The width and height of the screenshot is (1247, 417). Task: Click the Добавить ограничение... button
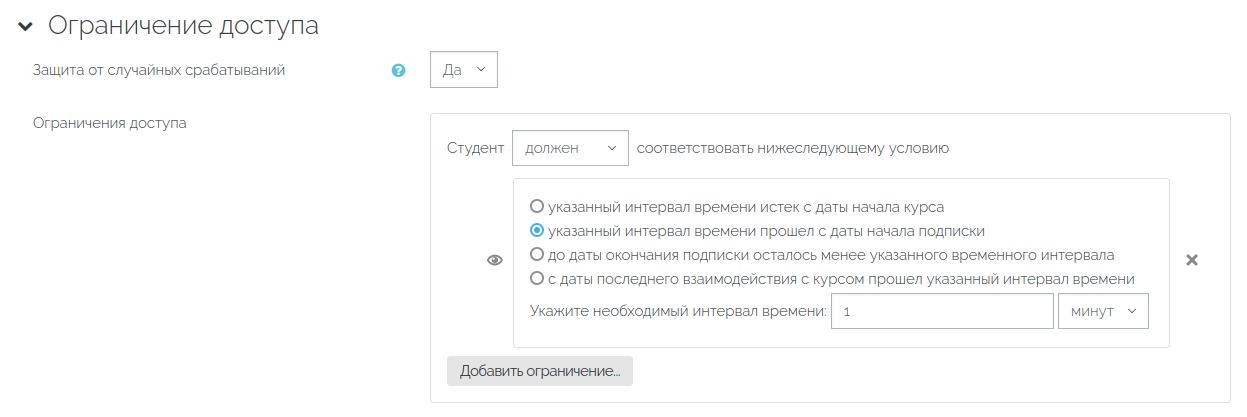pos(540,371)
